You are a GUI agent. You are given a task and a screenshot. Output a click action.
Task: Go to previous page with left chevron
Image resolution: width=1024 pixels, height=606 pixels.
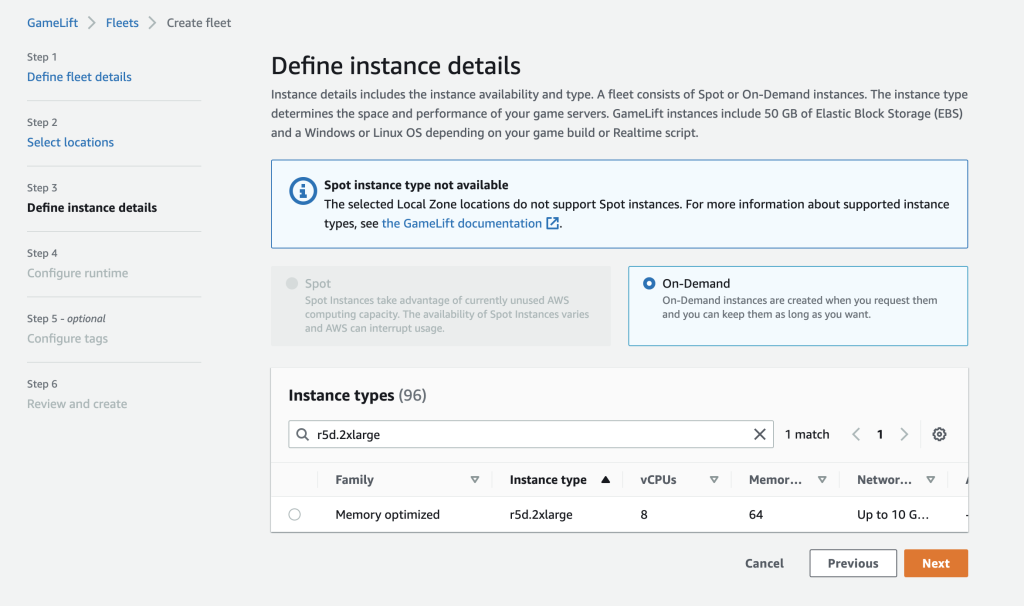pos(856,434)
